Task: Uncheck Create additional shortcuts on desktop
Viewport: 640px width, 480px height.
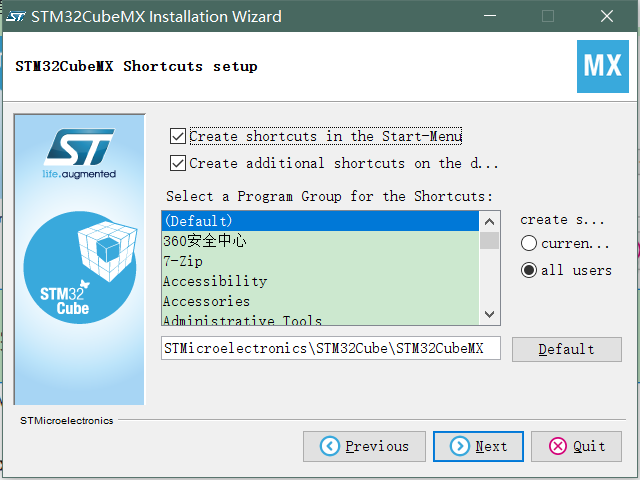Action: (x=178, y=163)
